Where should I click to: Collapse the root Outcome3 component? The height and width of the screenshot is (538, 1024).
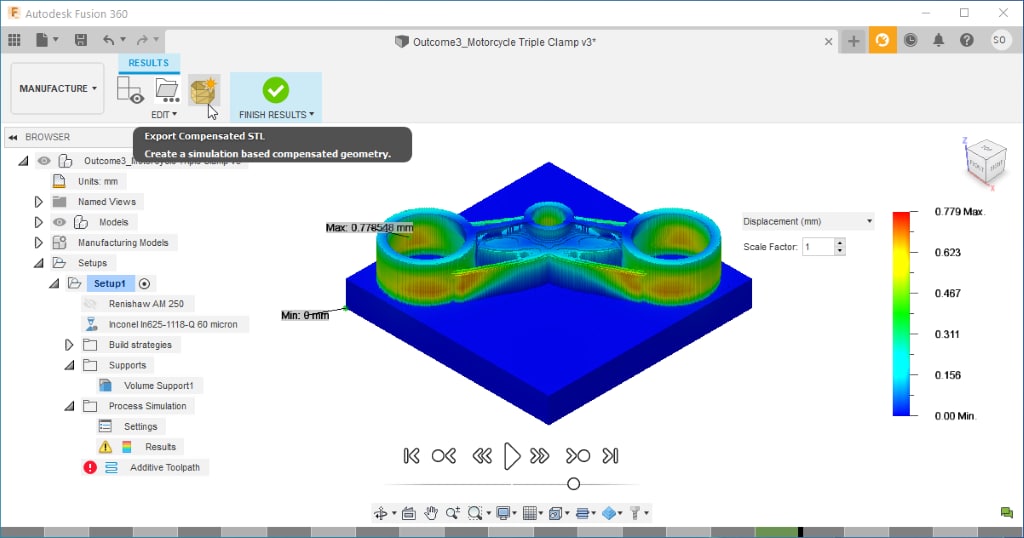pos(24,161)
